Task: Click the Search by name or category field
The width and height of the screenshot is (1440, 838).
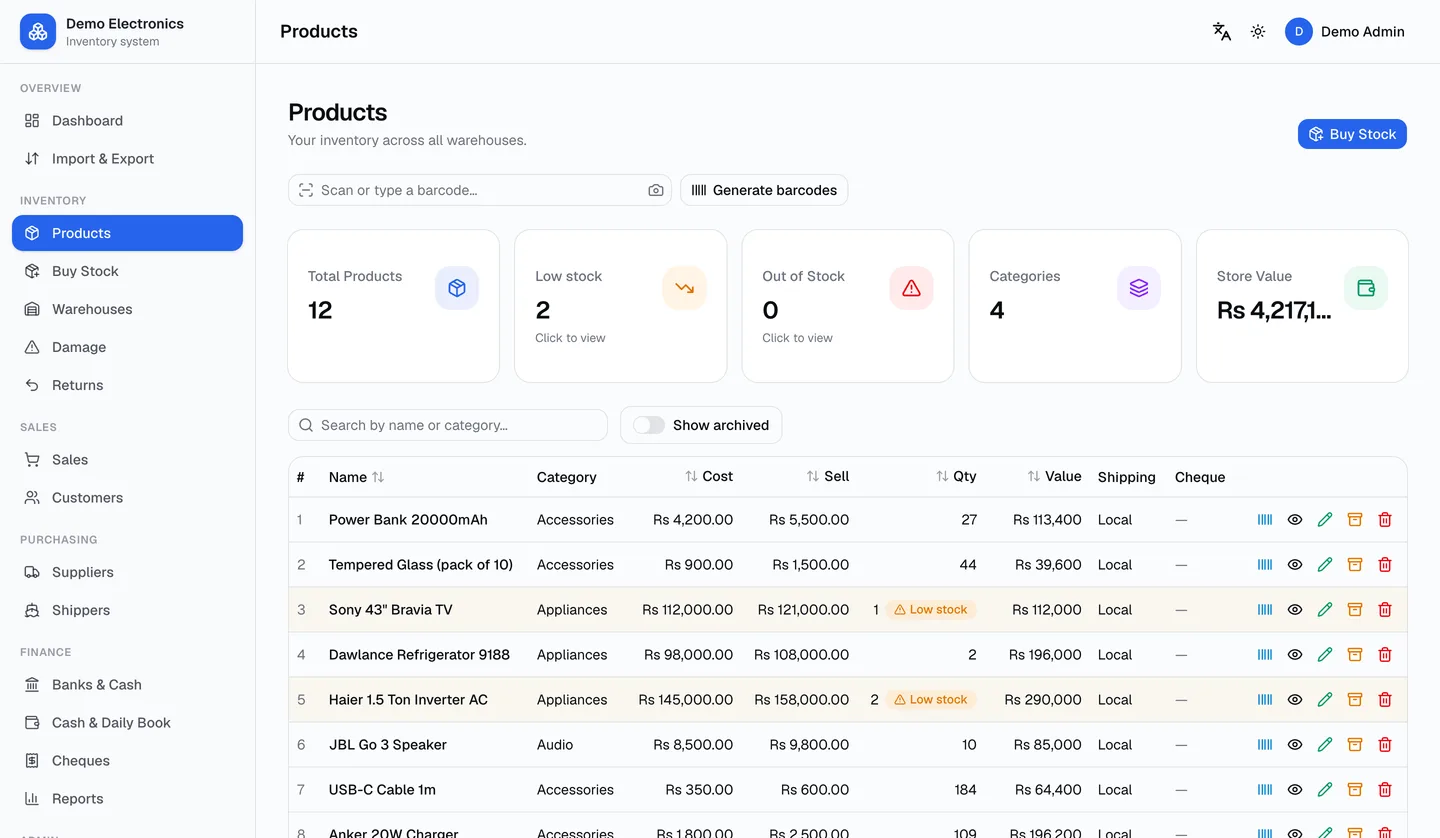Action: pyautogui.click(x=448, y=425)
